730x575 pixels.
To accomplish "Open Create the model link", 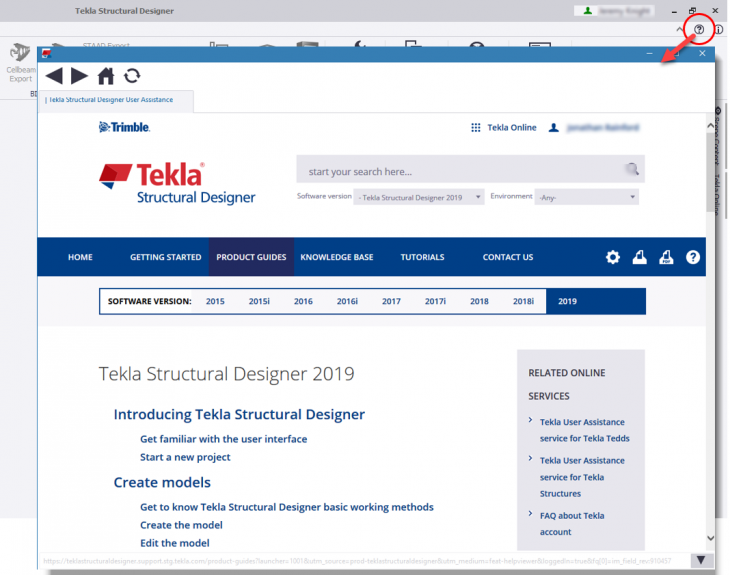I will pos(181,525).
